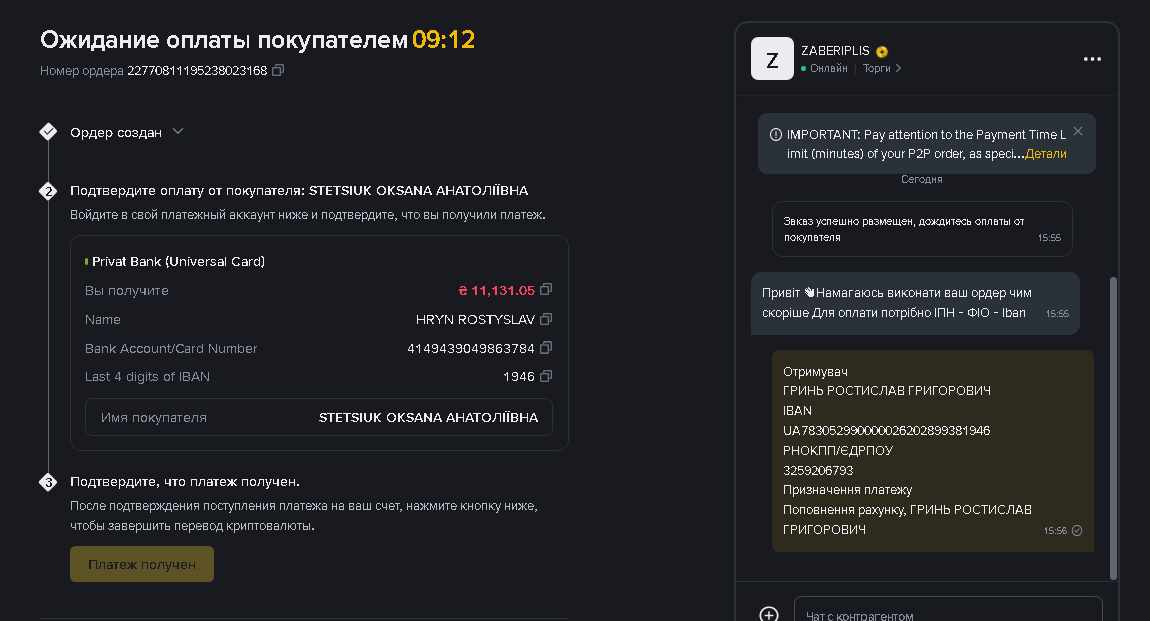Click the verified badge next to ZABERIPLIS
The height and width of the screenshot is (621, 1150).
[882, 51]
